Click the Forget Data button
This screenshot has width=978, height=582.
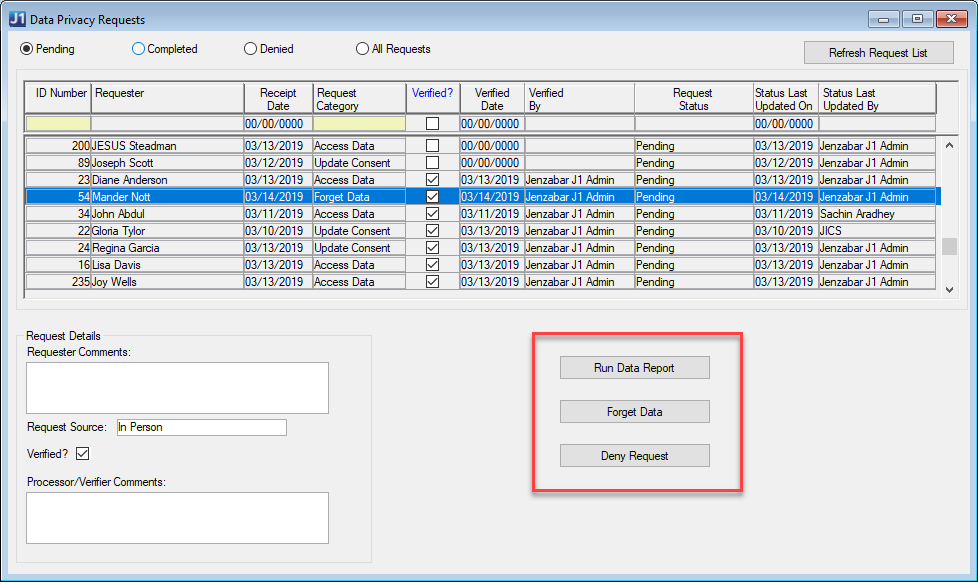point(634,412)
